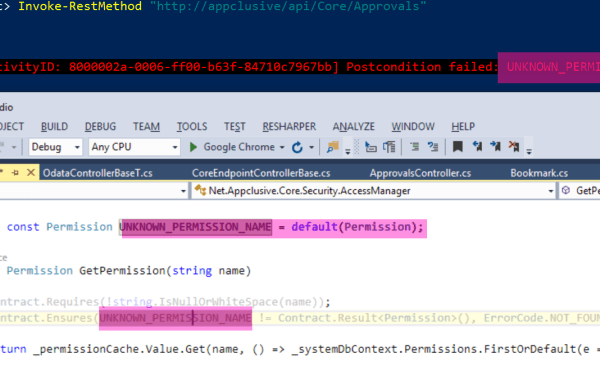
Task: Click the Contract.Requires line
Action: pyautogui.click(x=165, y=302)
